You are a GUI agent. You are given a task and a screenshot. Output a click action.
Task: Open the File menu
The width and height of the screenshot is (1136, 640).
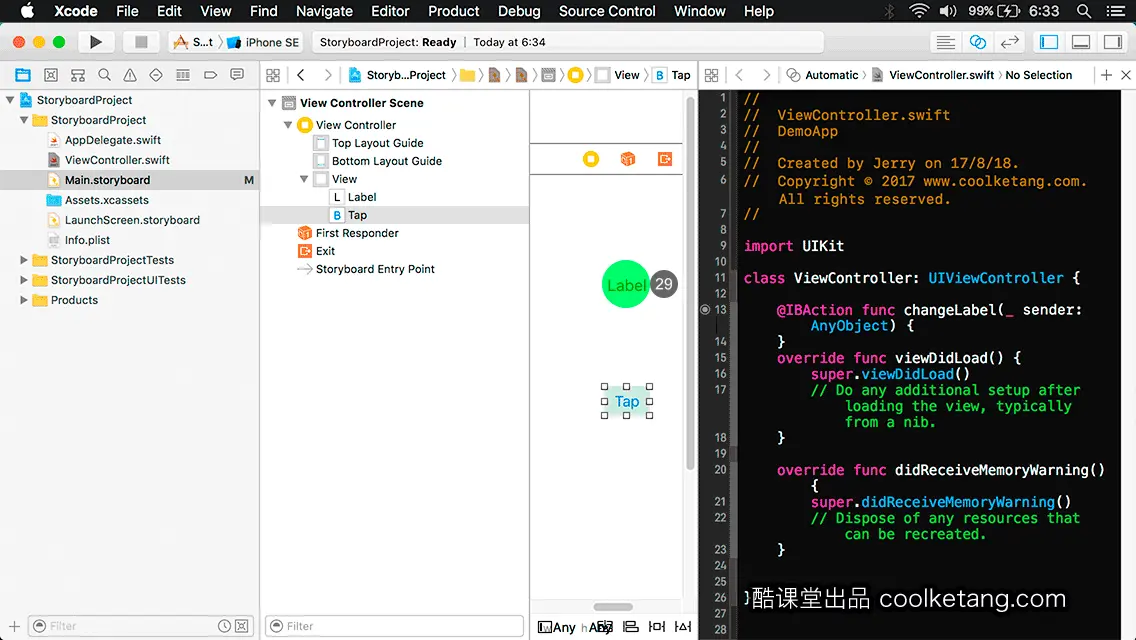127,11
